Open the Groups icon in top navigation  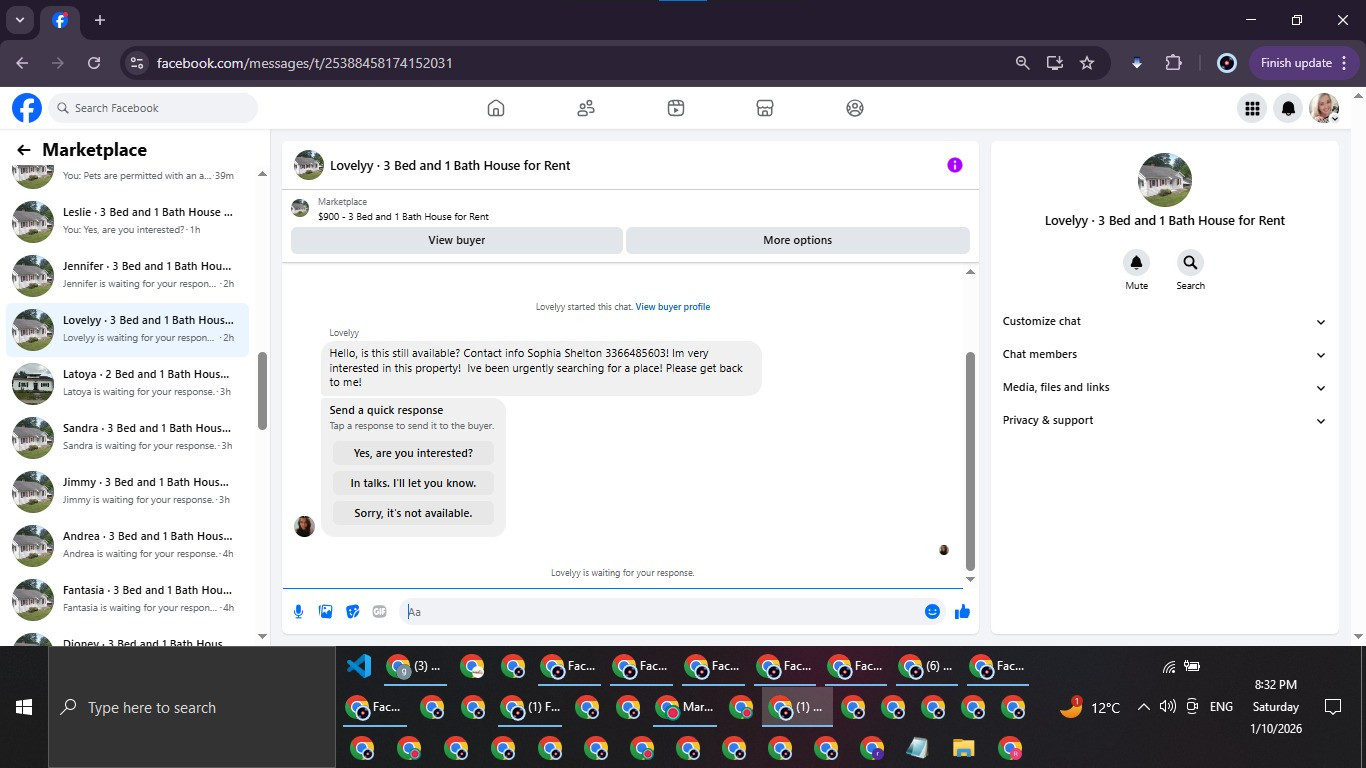[x=855, y=108]
